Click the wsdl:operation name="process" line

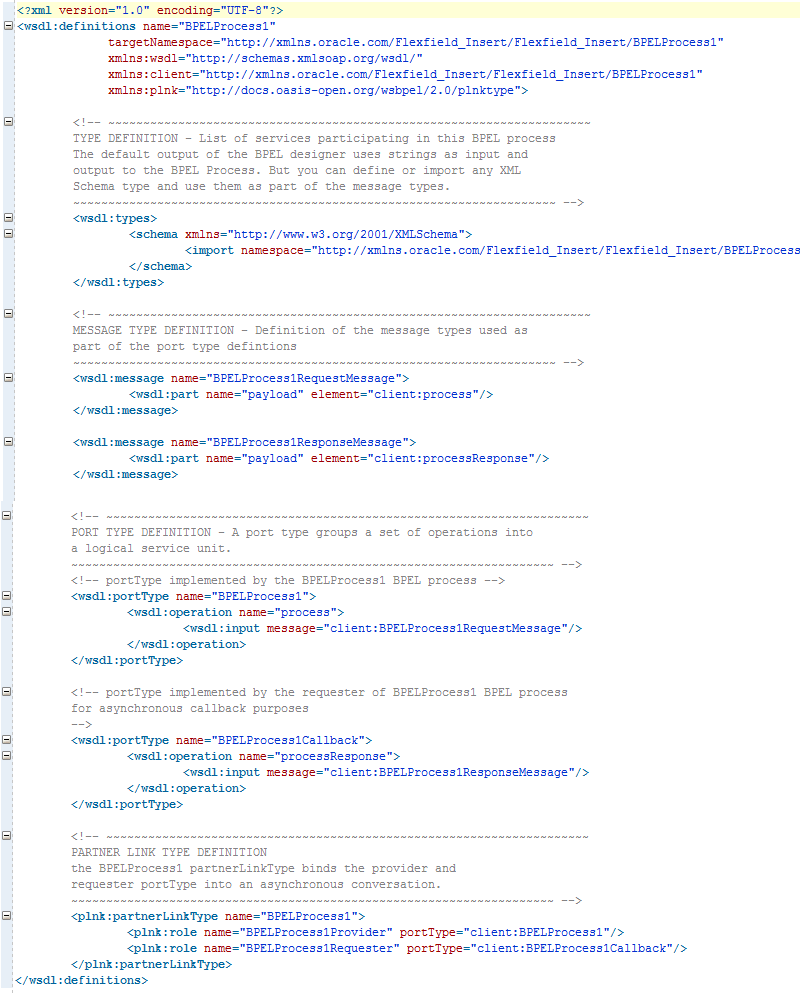tap(236, 612)
